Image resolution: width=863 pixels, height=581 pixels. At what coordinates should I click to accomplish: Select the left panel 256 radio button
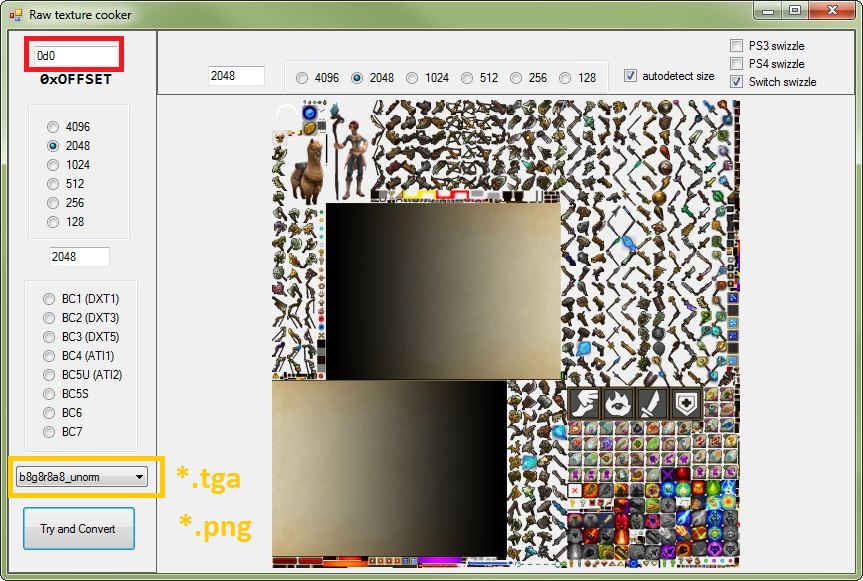[53, 203]
